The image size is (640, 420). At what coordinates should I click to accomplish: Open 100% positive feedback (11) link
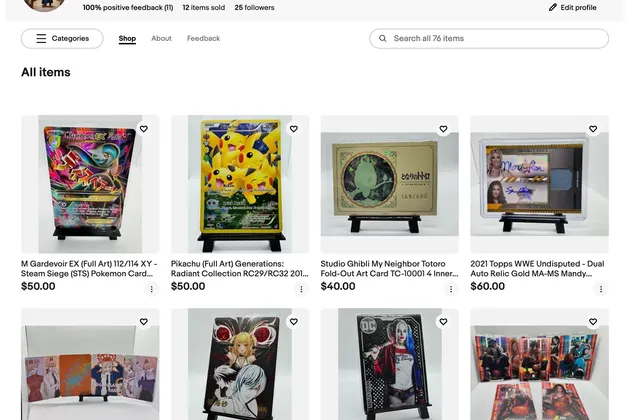[128, 7]
